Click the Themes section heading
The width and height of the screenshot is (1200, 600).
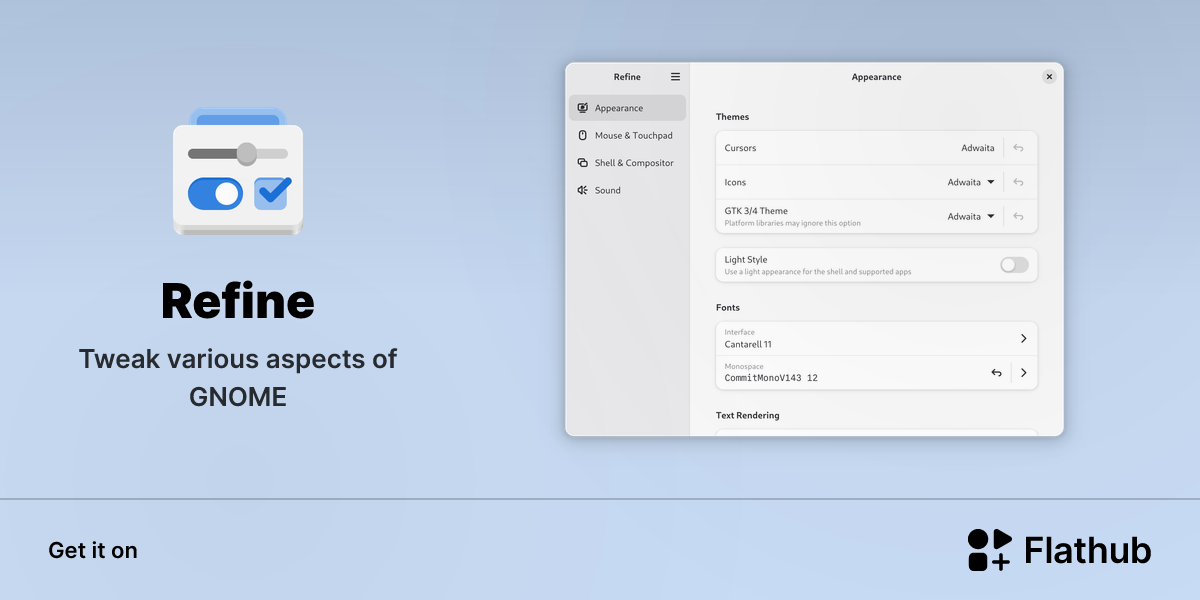coord(732,117)
